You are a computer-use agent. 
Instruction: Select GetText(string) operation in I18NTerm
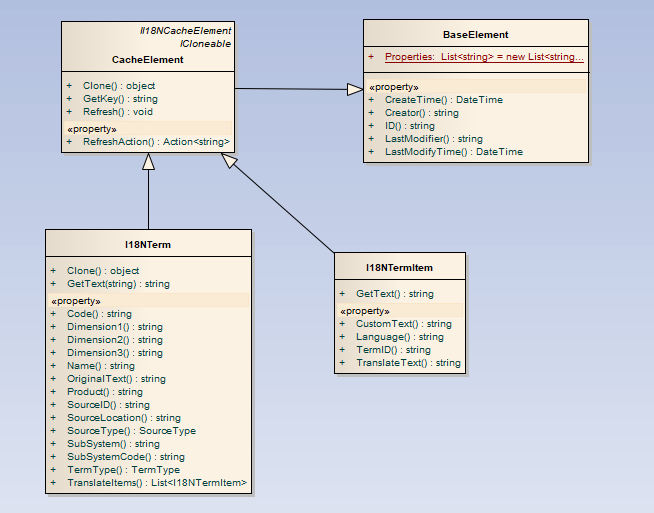[x=118, y=284]
